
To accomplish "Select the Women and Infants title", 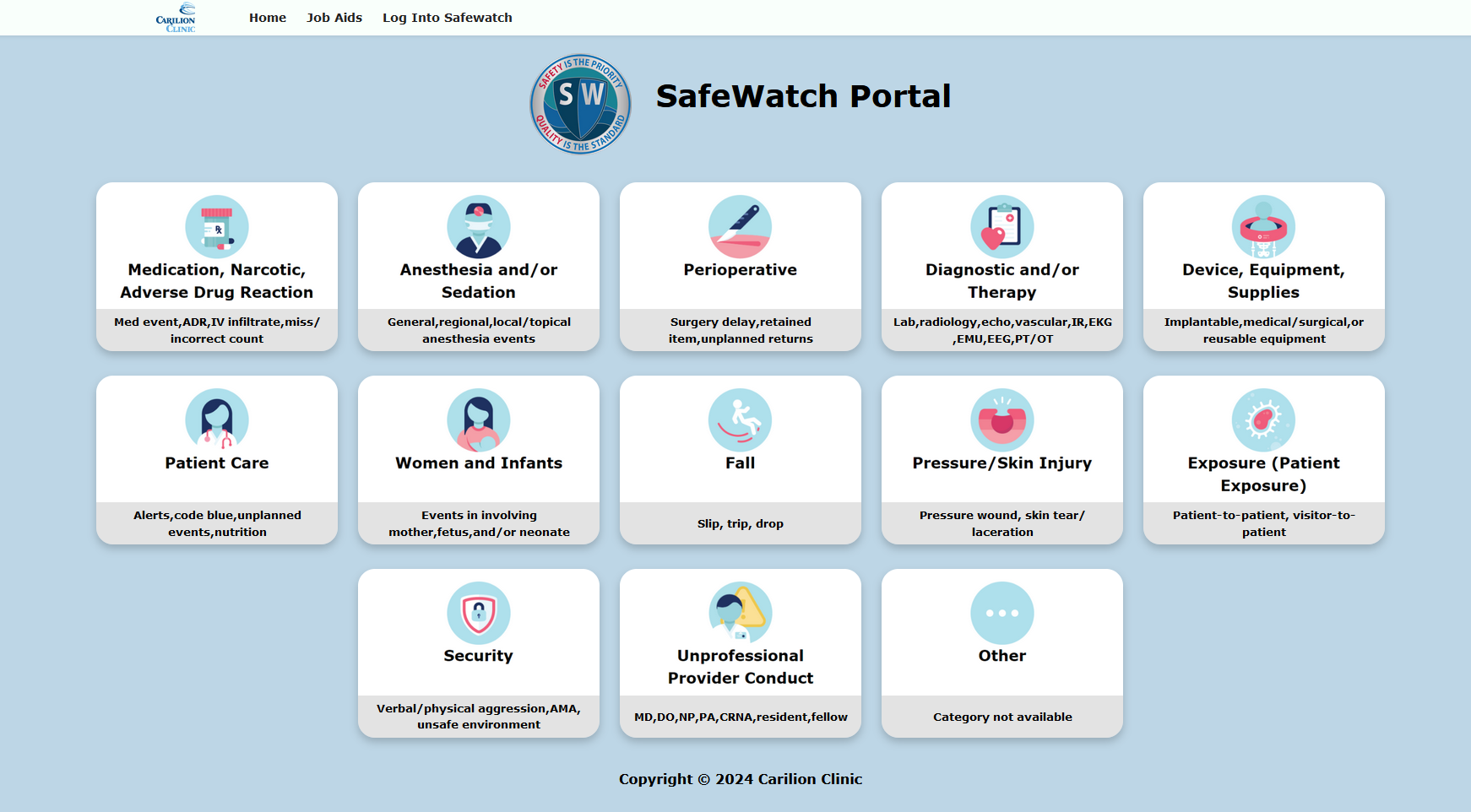I will (479, 463).
